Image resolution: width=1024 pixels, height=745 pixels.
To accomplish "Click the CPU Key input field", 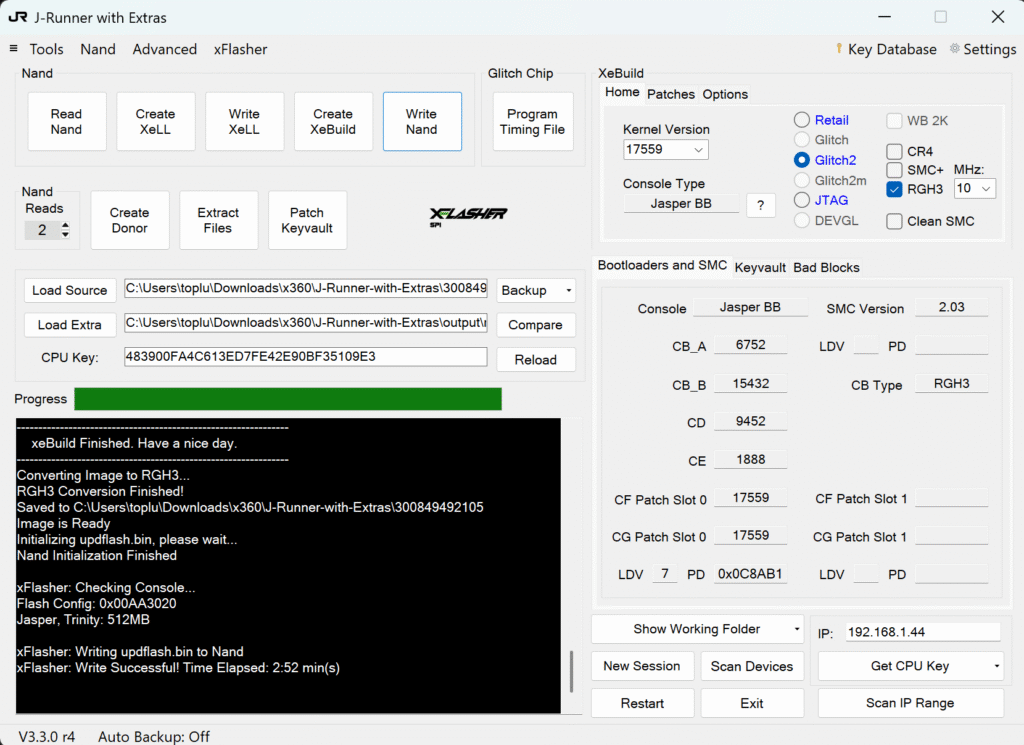I will [305, 357].
